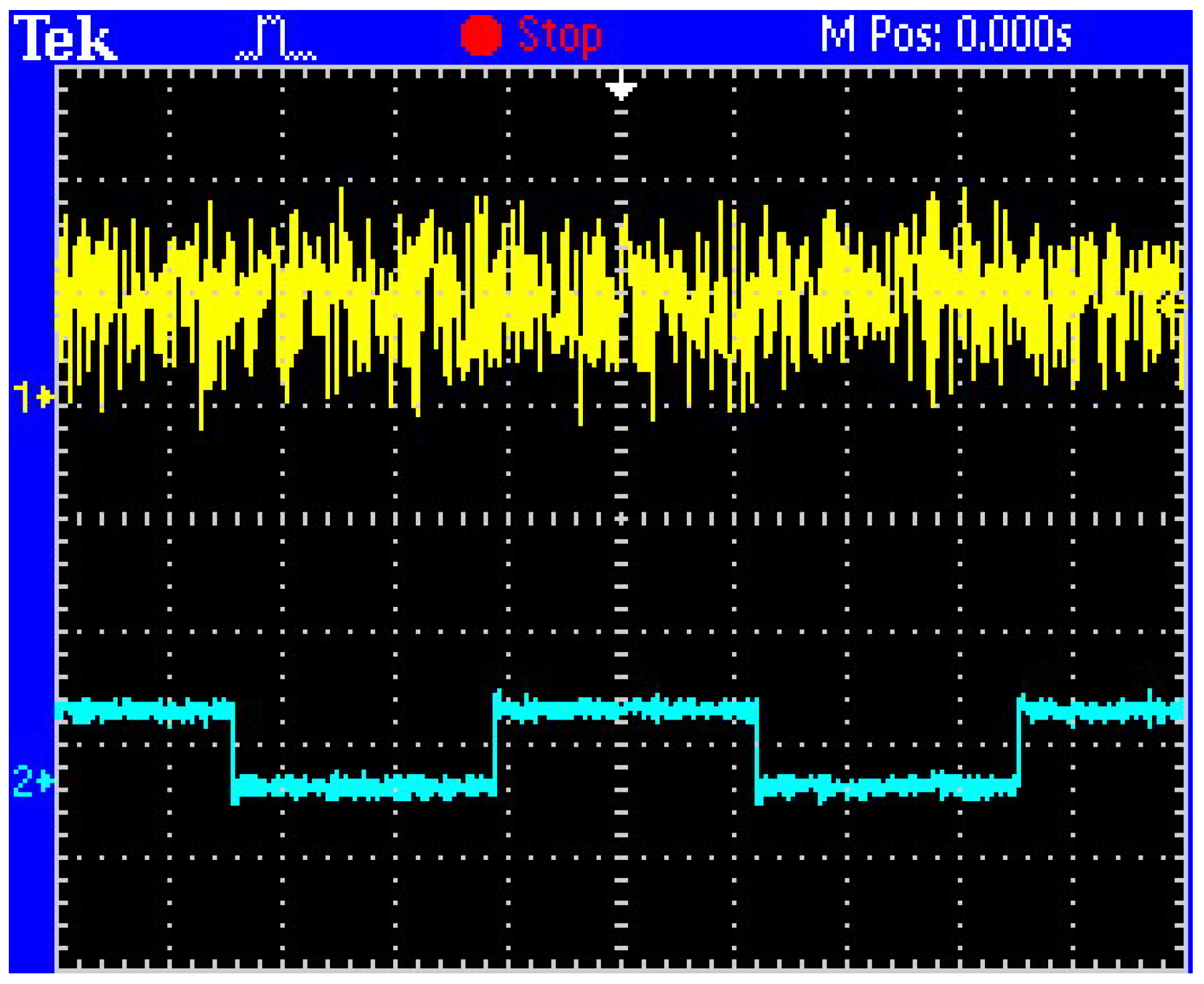The image size is (1204, 984).
Task: Click the first low segment of cyan square wave
Action: tap(364, 786)
